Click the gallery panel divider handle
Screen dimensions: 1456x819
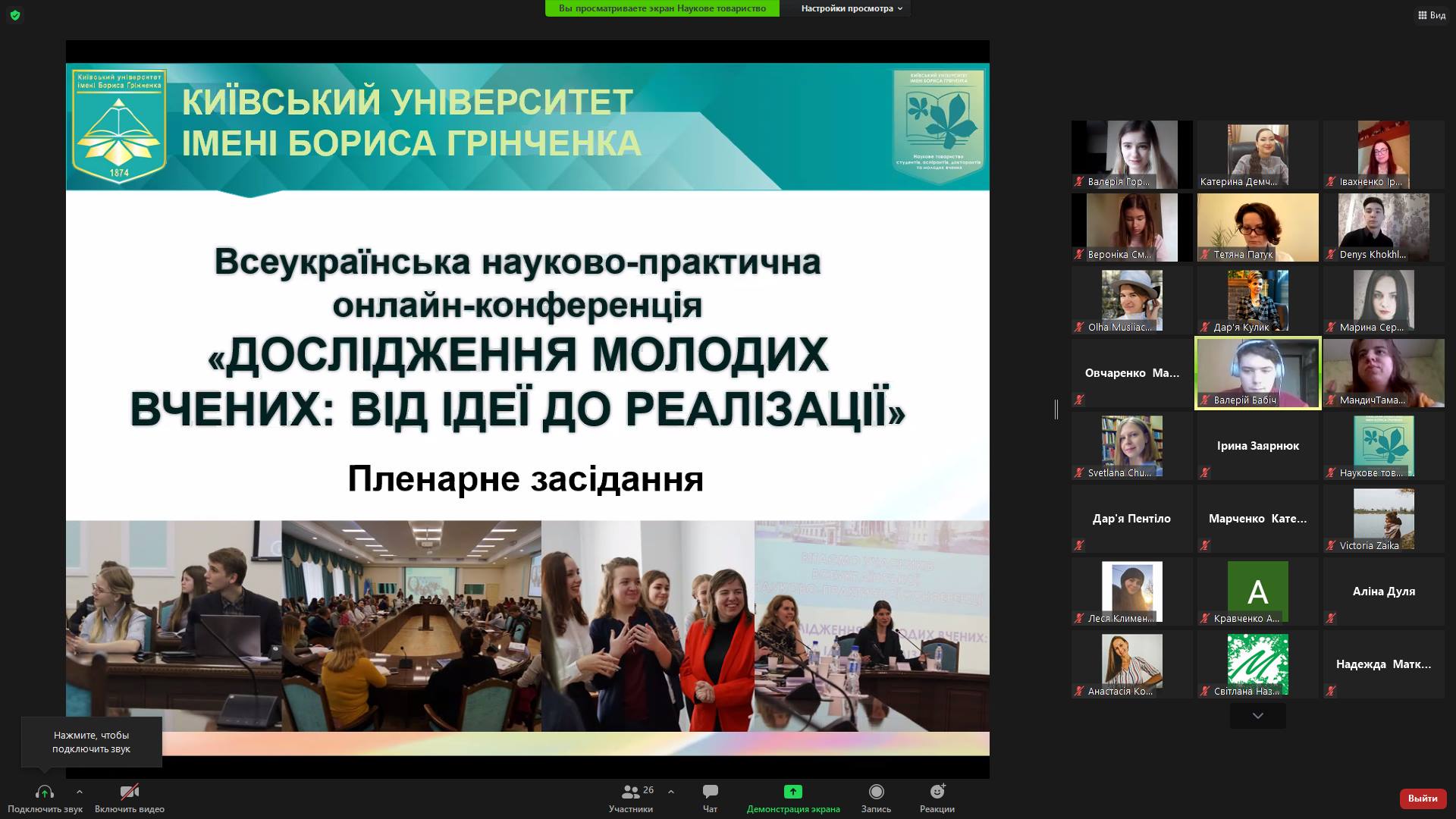1056,409
